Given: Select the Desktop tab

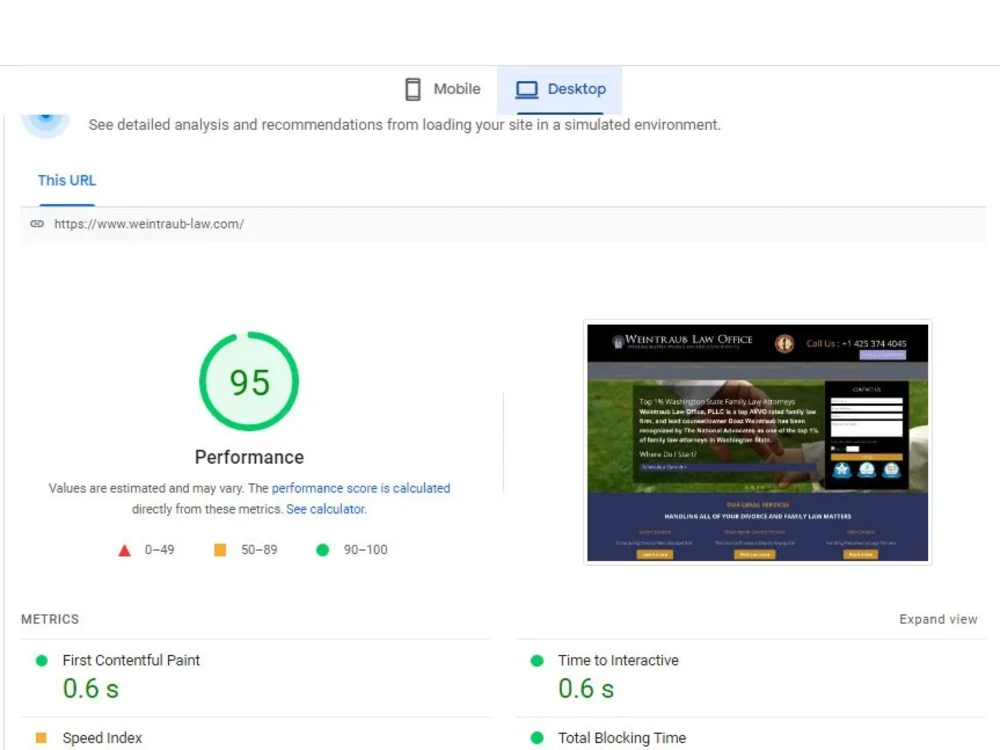Looking at the screenshot, I should coord(560,89).
